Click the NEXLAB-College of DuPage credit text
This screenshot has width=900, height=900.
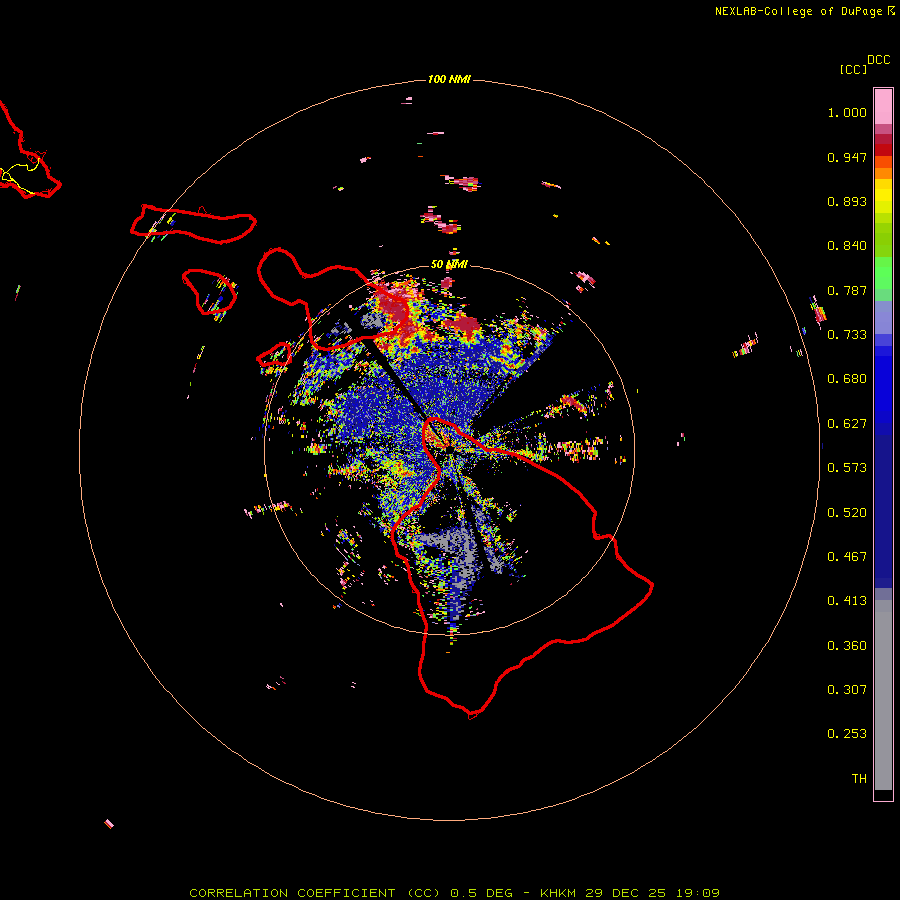(798, 11)
